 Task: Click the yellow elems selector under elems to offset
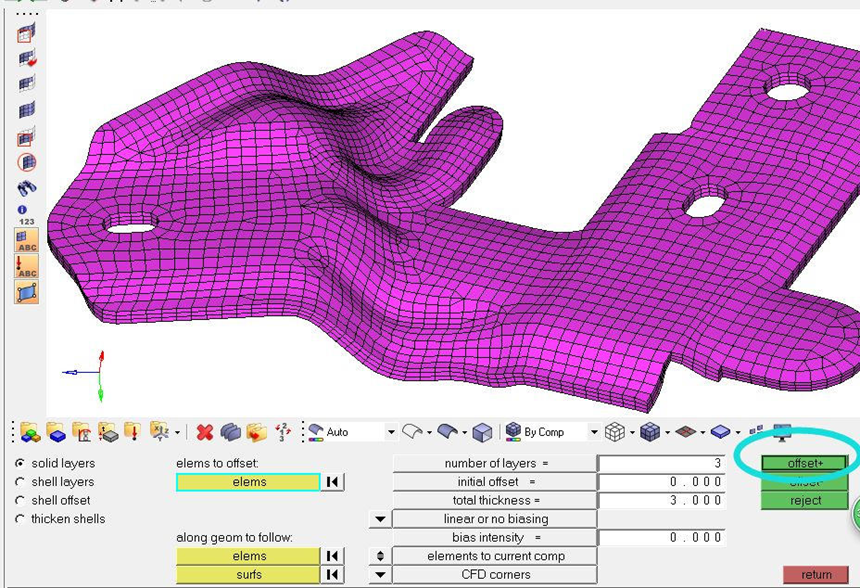click(x=248, y=482)
